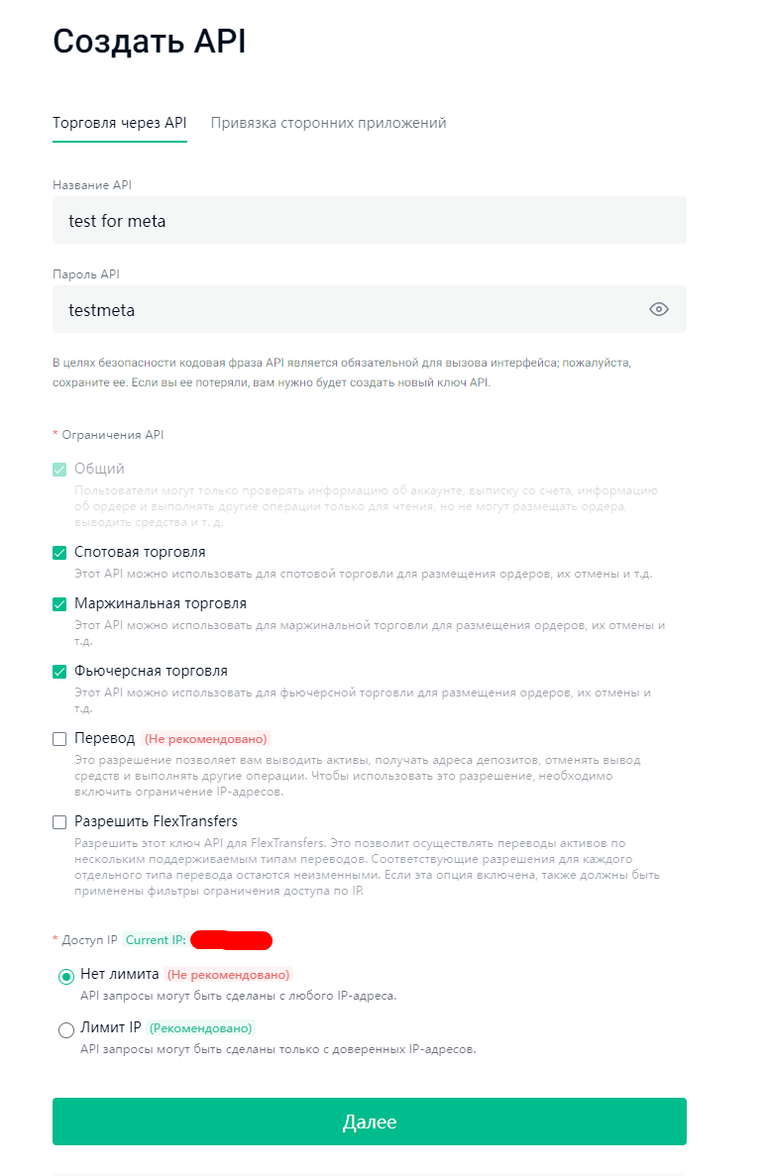
Task: Enable the Перевод permission checkbox
Action: click(60, 739)
